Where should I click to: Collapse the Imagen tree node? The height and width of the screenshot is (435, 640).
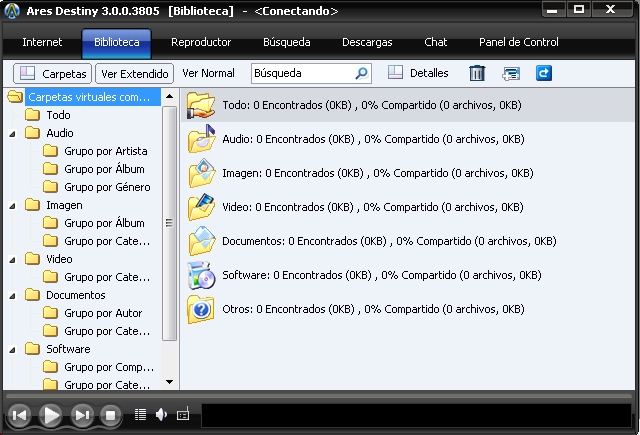click(x=12, y=206)
